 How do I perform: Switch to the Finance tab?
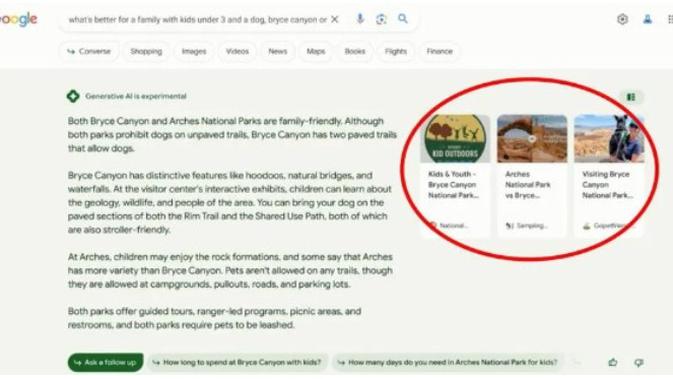440,52
